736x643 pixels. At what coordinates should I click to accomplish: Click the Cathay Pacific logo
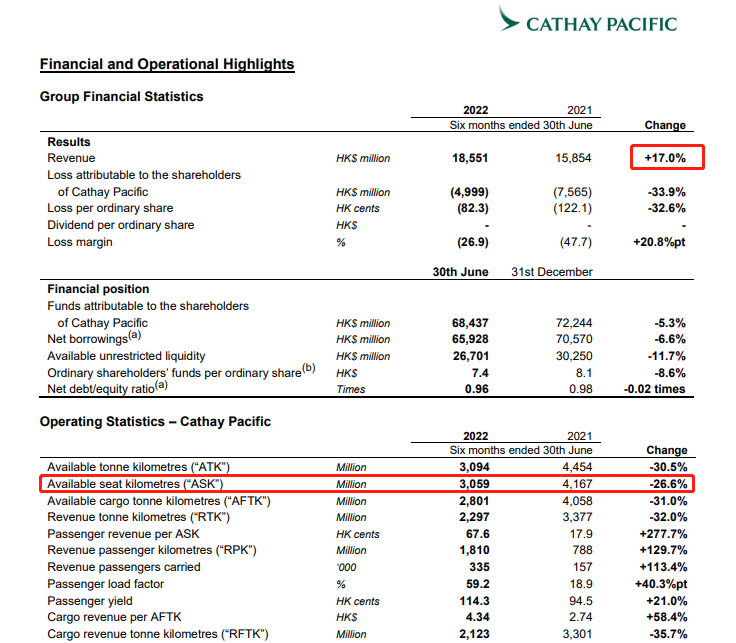click(x=588, y=21)
